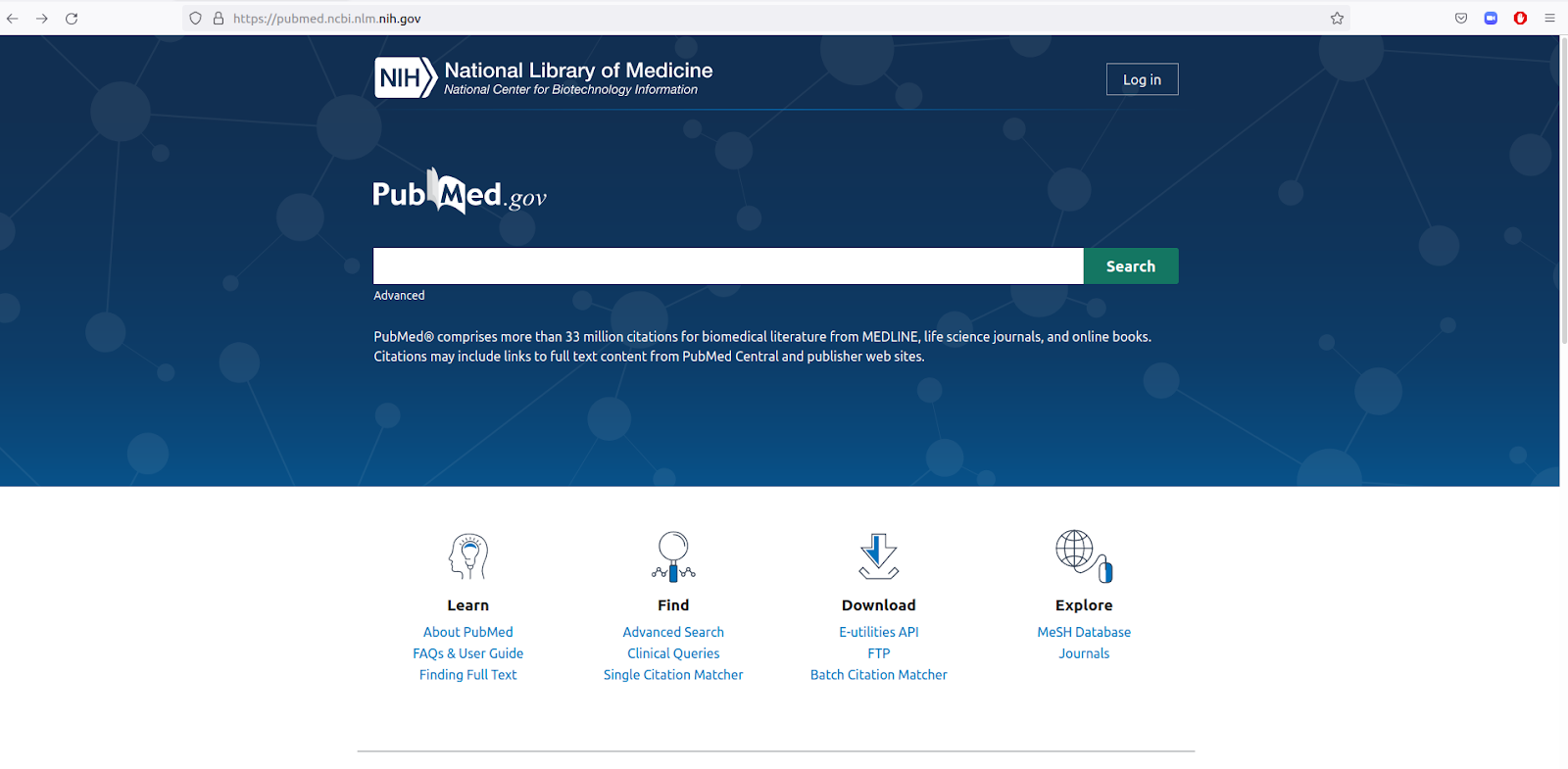Click the padlock site security icon
This screenshot has height=769, width=1568.
pos(219,19)
